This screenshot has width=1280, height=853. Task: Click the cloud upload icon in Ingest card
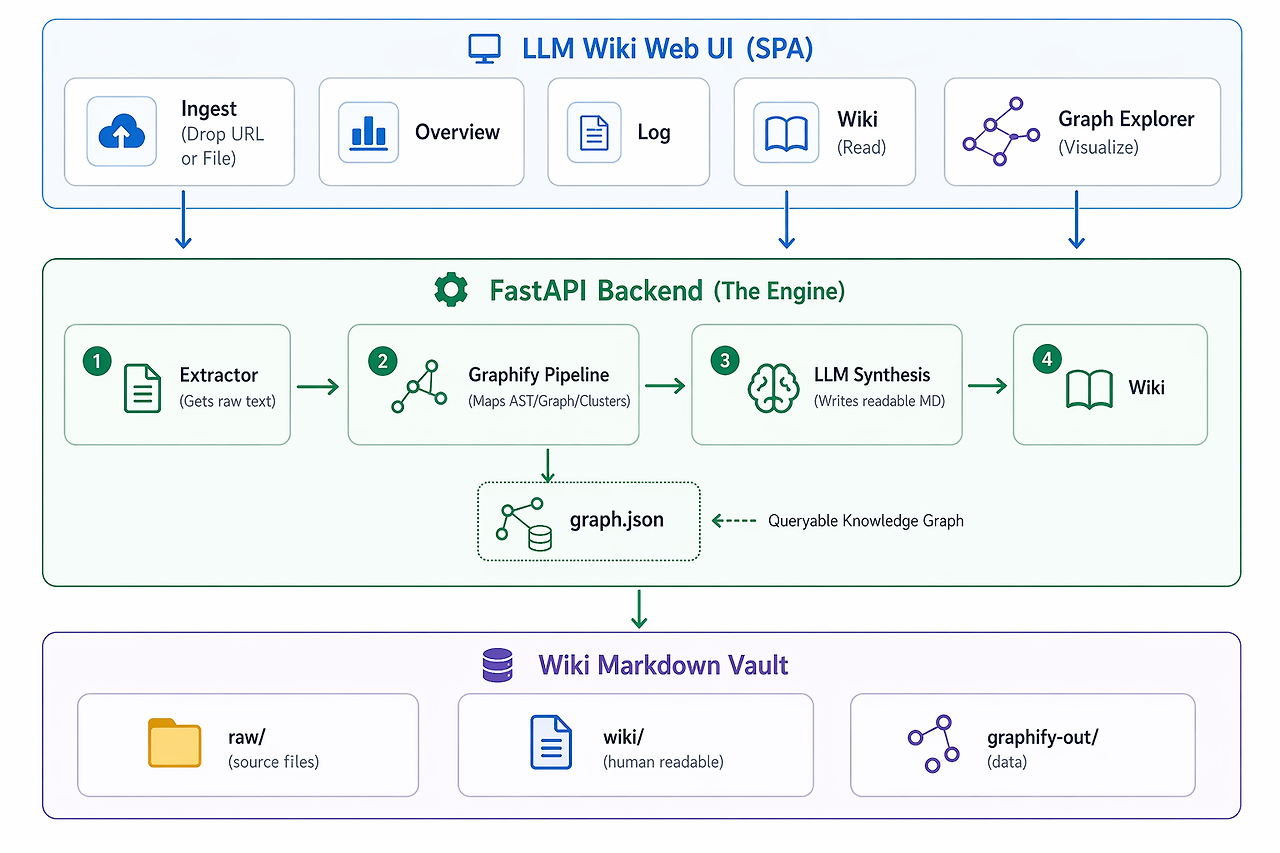tap(122, 131)
